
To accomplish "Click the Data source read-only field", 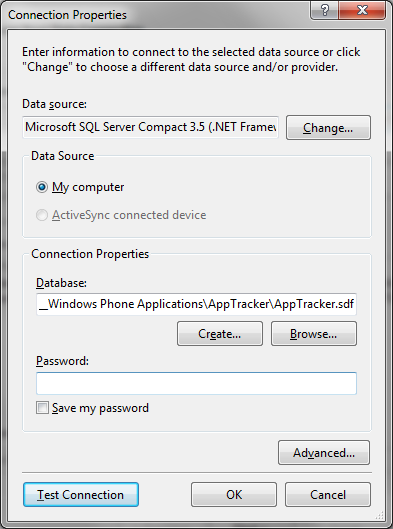I will point(150,127).
